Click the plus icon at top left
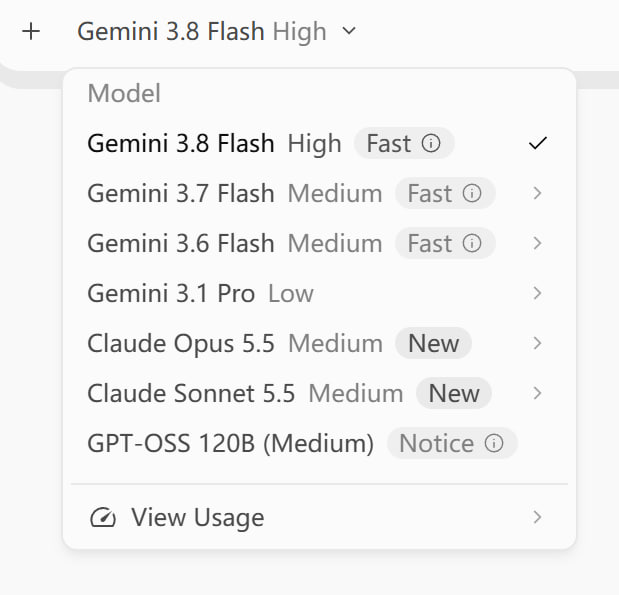 (x=31, y=32)
